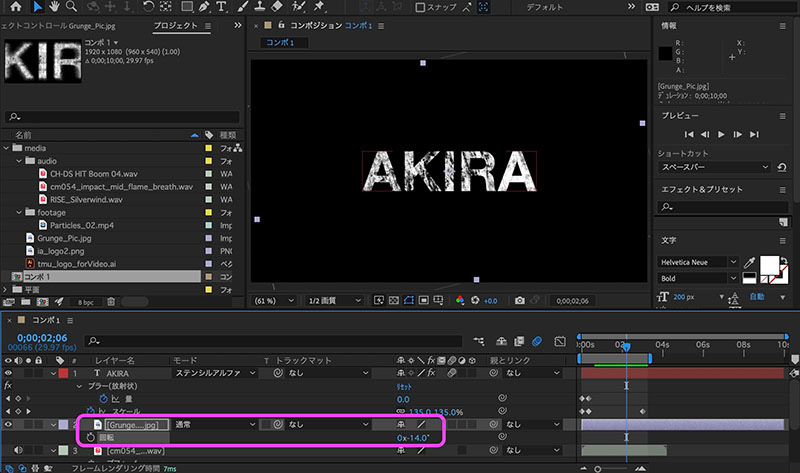
Task: Select the Clone Stamp tool
Action: click(x=260, y=7)
